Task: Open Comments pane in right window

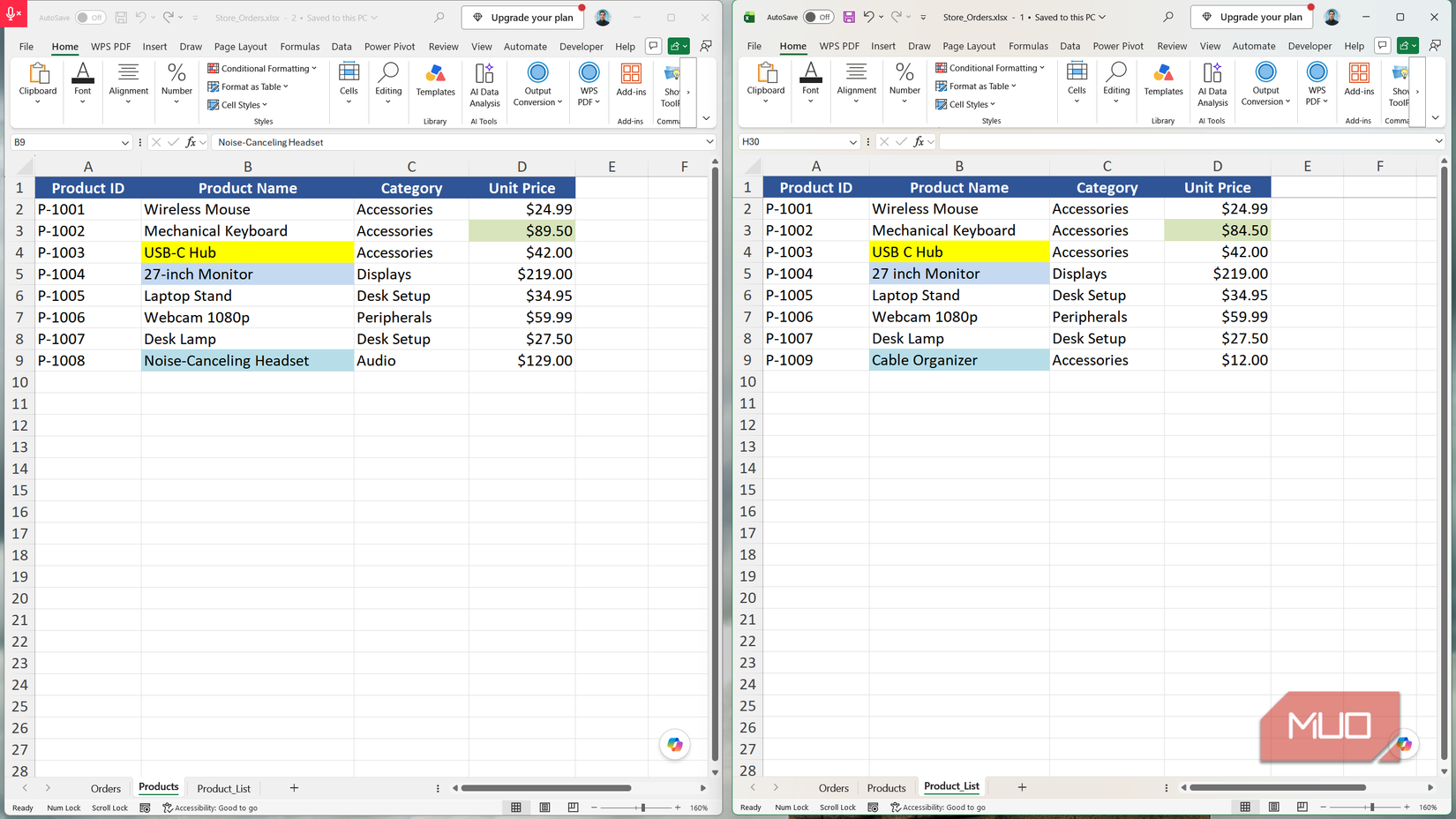Action: pyautogui.click(x=1383, y=45)
